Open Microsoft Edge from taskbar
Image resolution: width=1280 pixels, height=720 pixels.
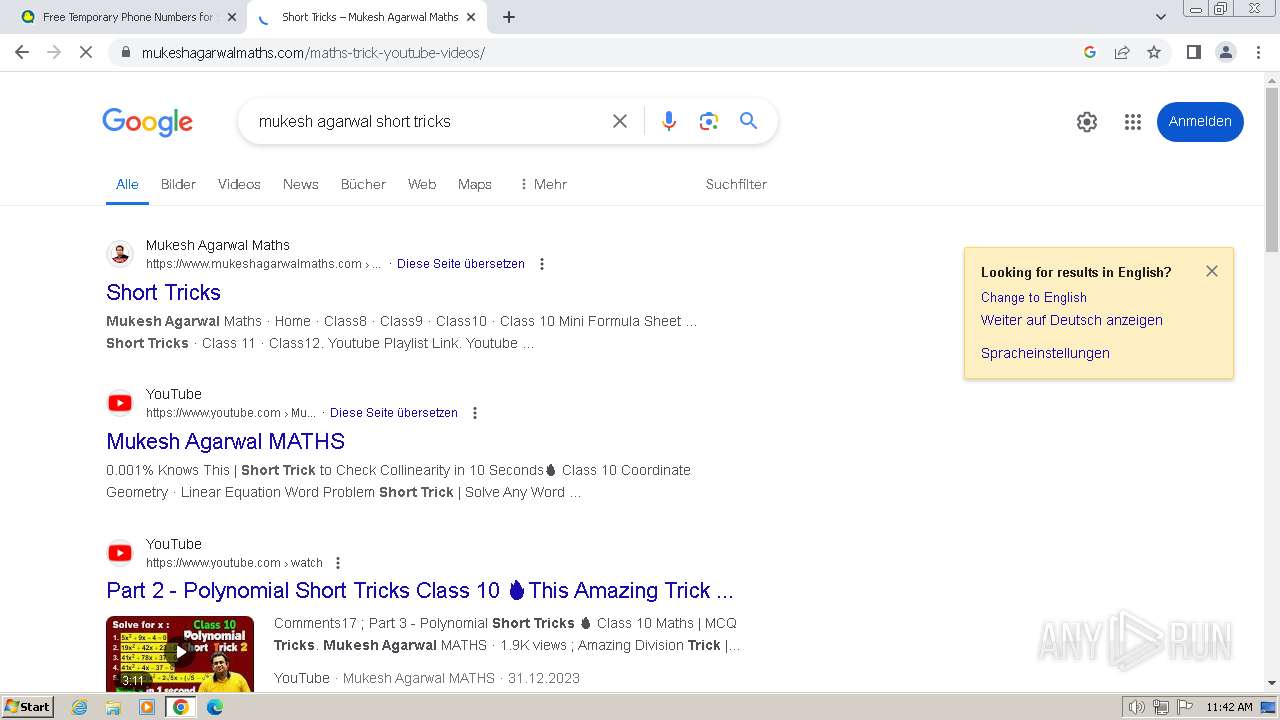click(x=214, y=707)
